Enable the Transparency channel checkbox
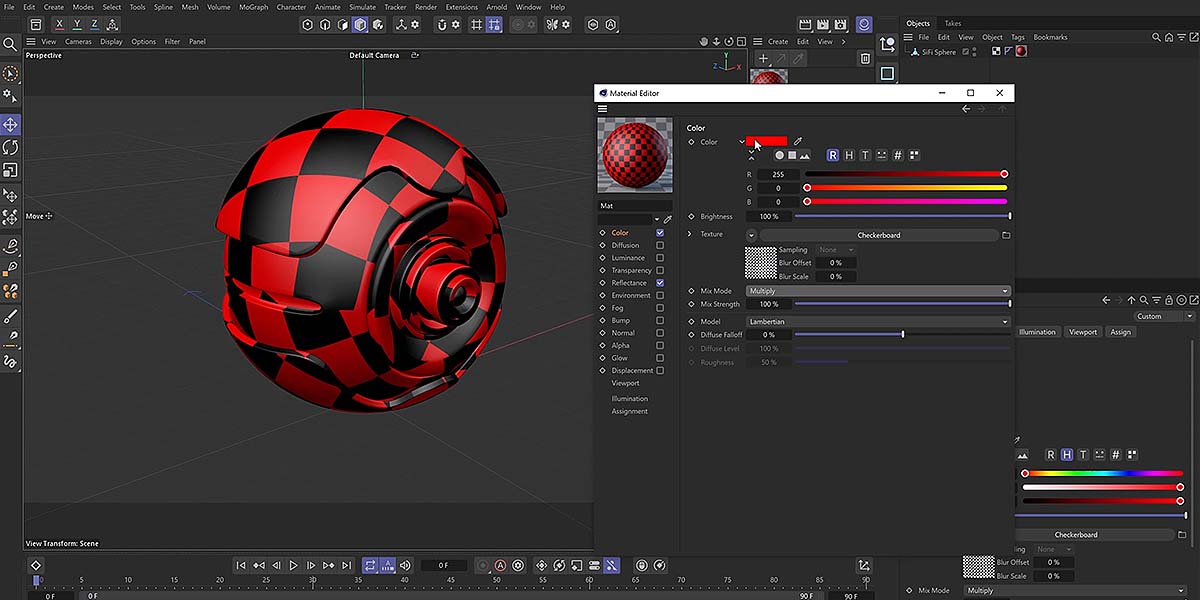The height and width of the screenshot is (600, 1200). click(x=660, y=270)
